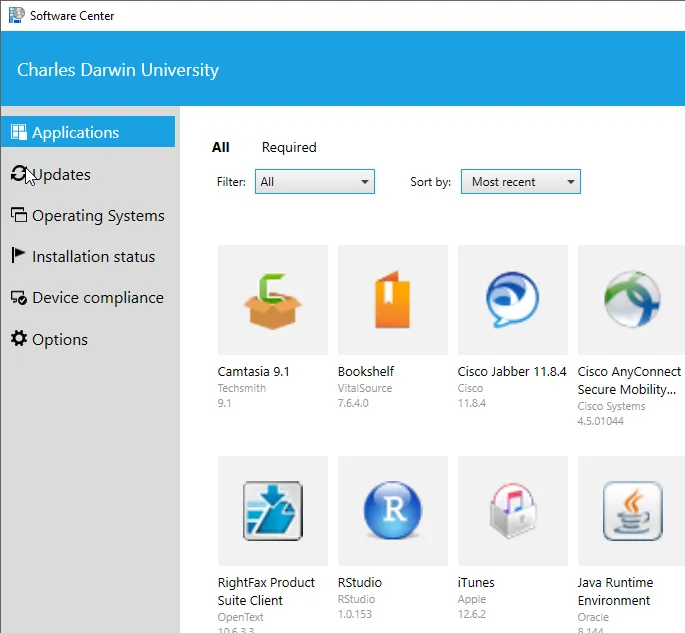Click the iTunes application icon
Image resolution: width=685 pixels, height=633 pixels.
coord(512,510)
